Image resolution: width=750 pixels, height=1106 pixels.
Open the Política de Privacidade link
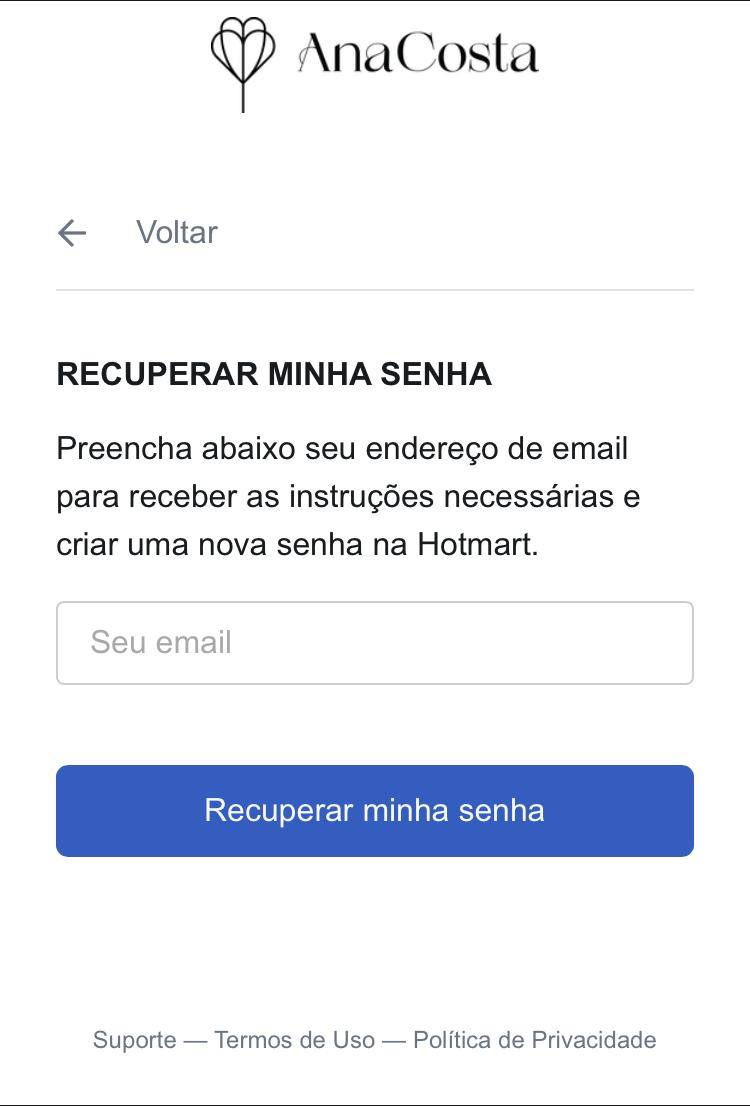point(534,1040)
